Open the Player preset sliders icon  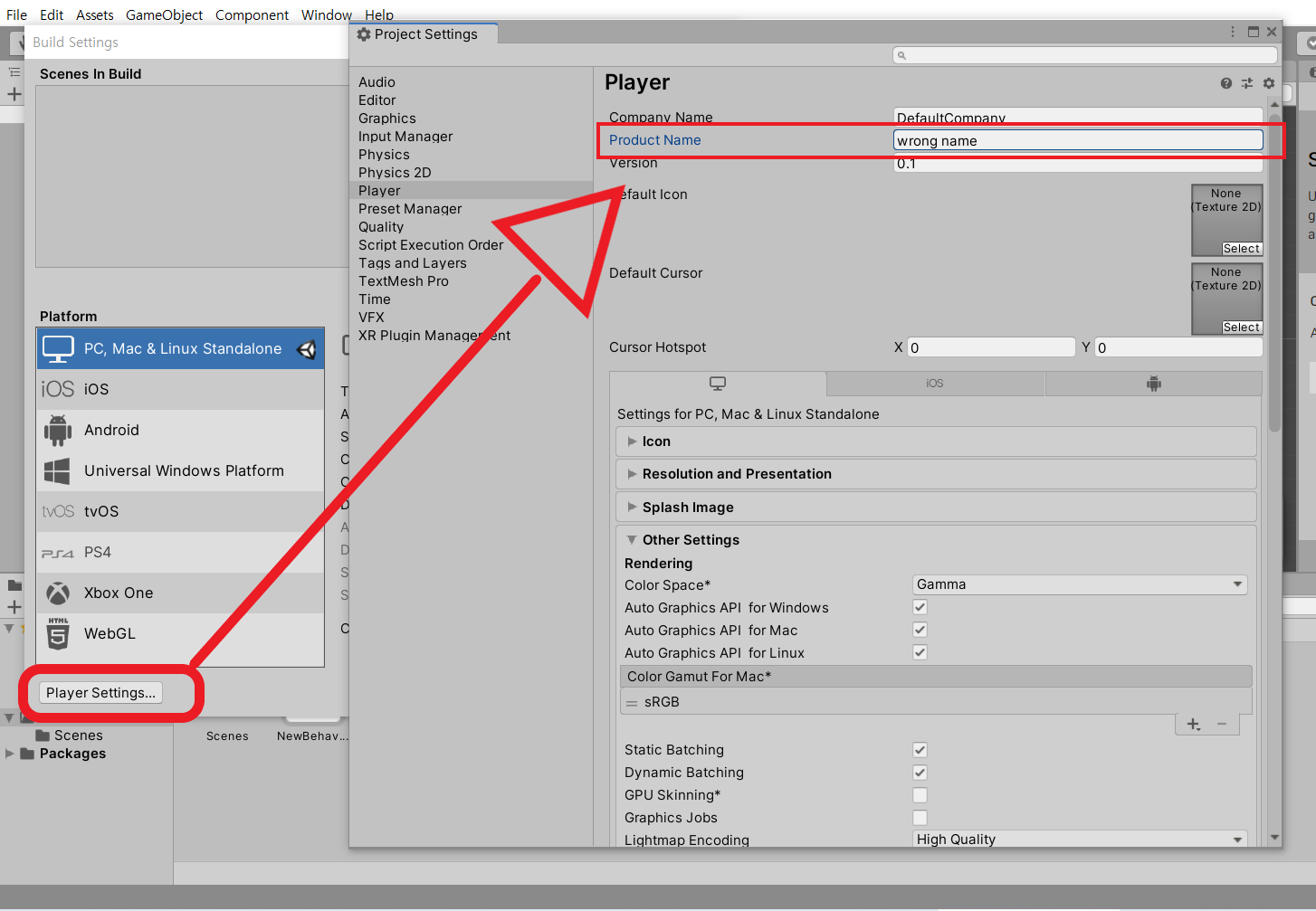(1247, 83)
